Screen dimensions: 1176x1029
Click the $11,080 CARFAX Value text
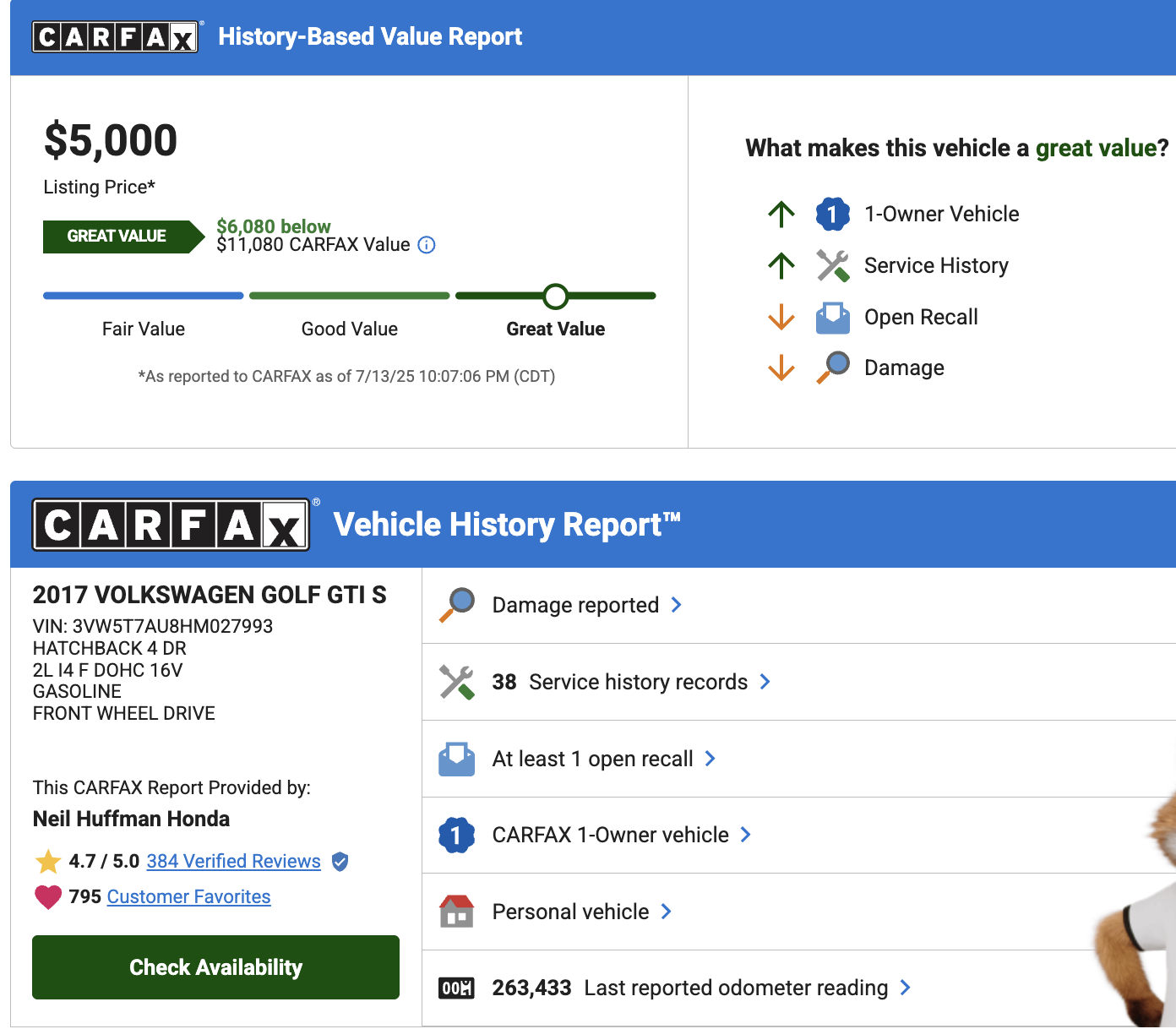click(x=313, y=245)
